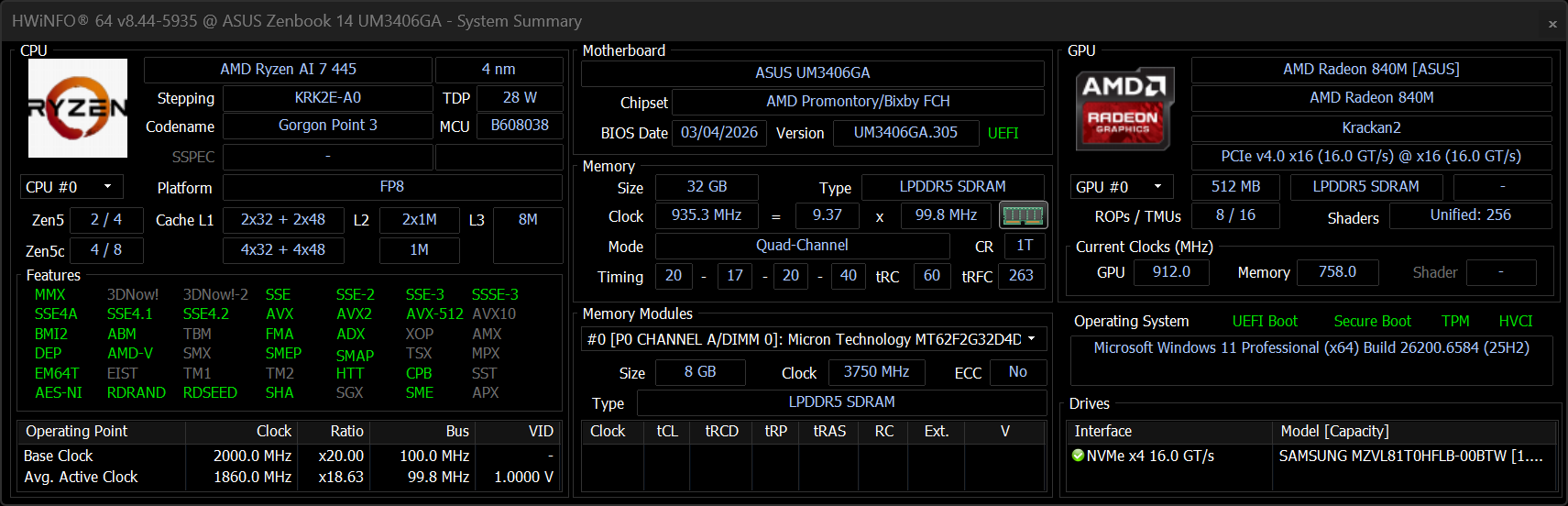Click the BIOS version UM3406GA.305
Viewport: 1568px width, 506px height.
tap(905, 133)
